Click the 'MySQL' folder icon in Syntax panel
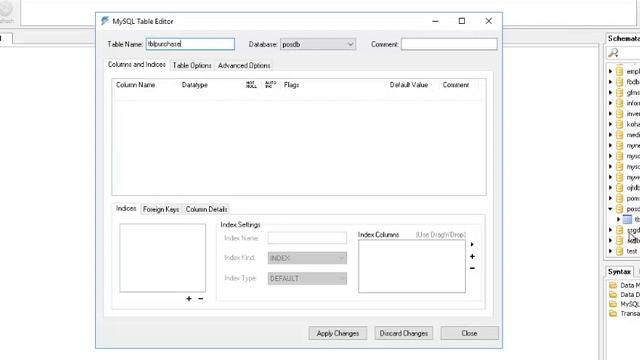Screen dimensions: 640x360 coord(613,304)
